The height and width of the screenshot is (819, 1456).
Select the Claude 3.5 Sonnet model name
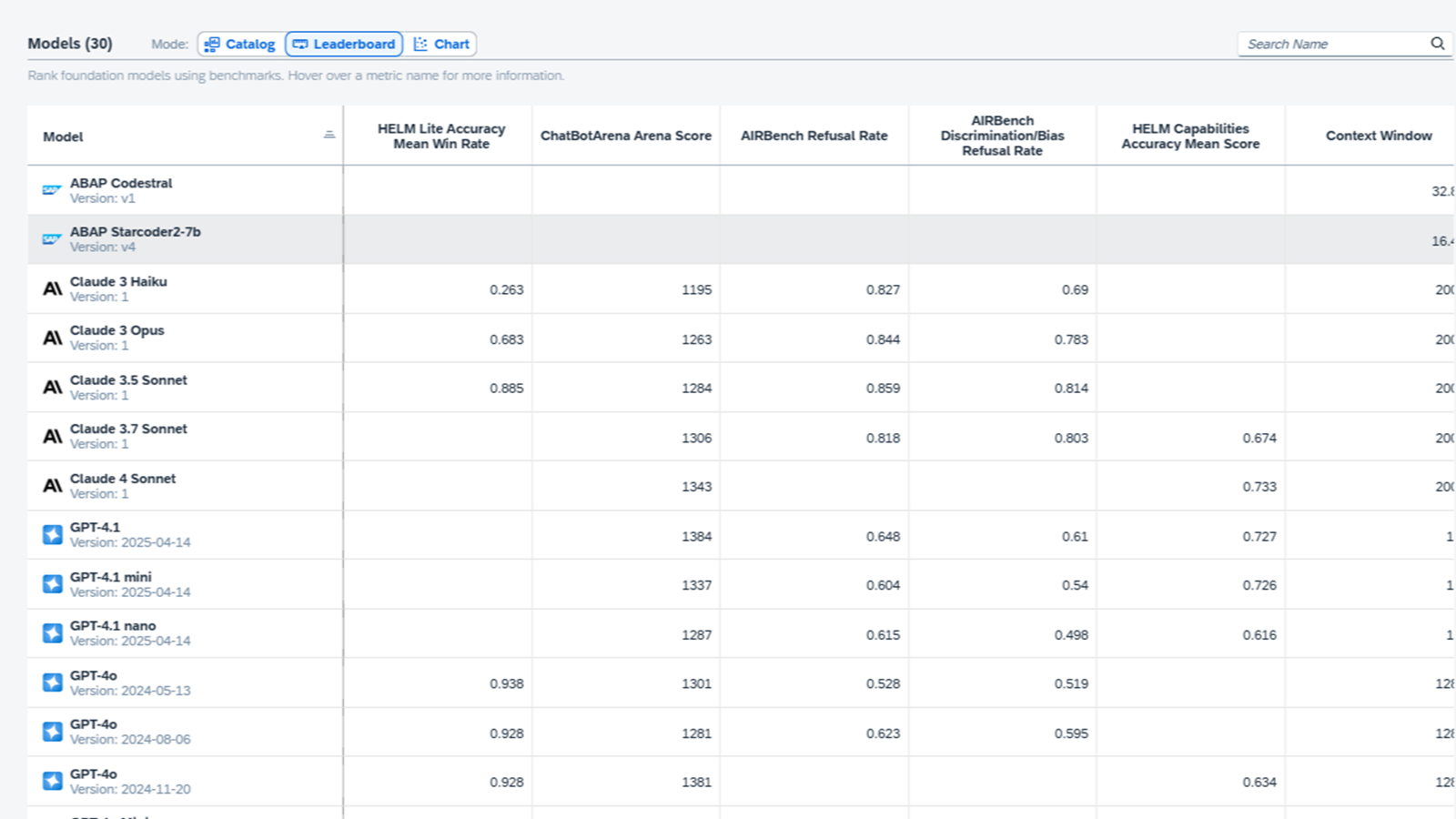pos(128,380)
